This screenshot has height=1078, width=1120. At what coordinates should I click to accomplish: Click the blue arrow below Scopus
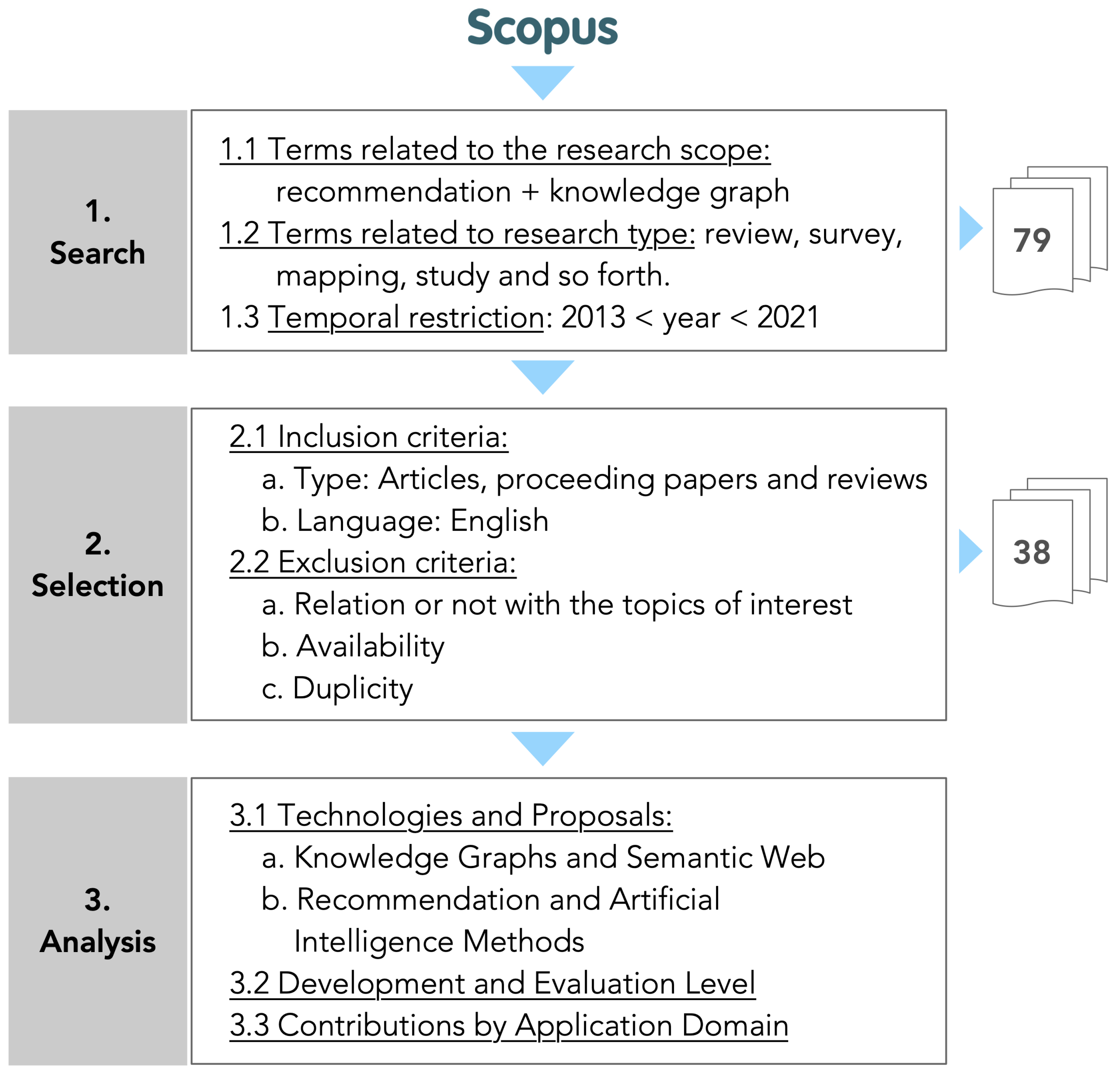(x=542, y=83)
